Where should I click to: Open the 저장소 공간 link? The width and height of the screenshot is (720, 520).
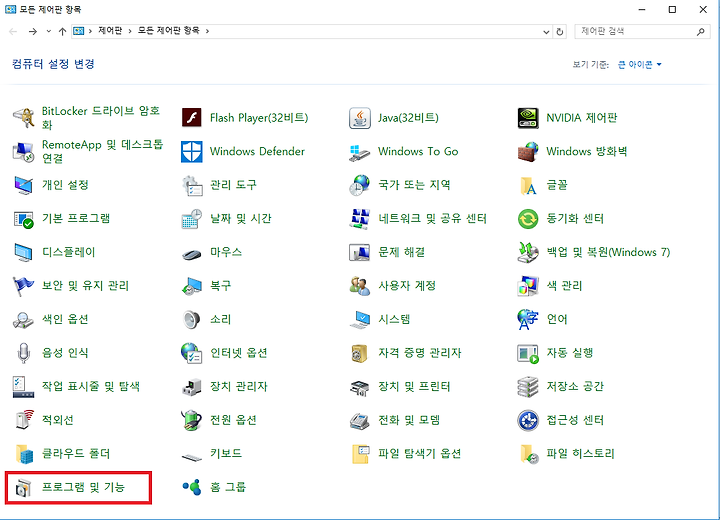(574, 386)
